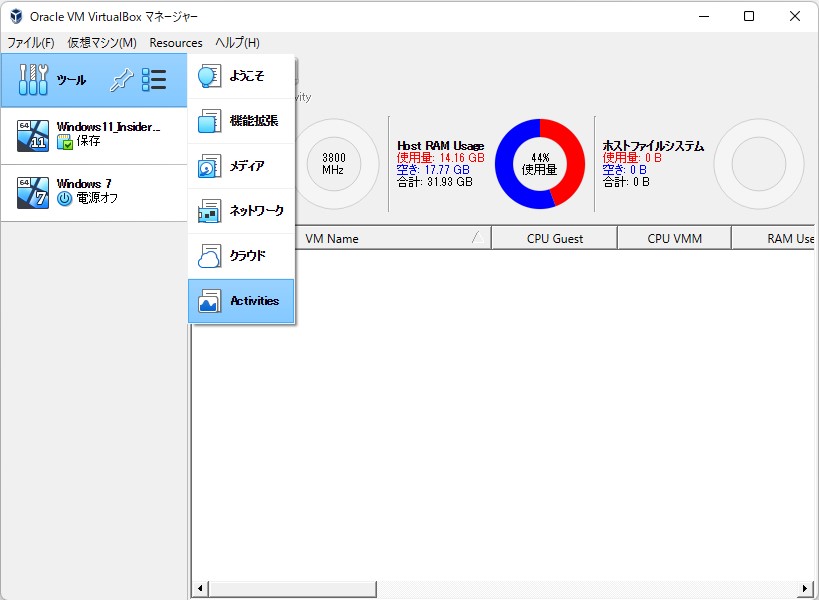Click the 合計: 31.93 GB text

coord(435,182)
